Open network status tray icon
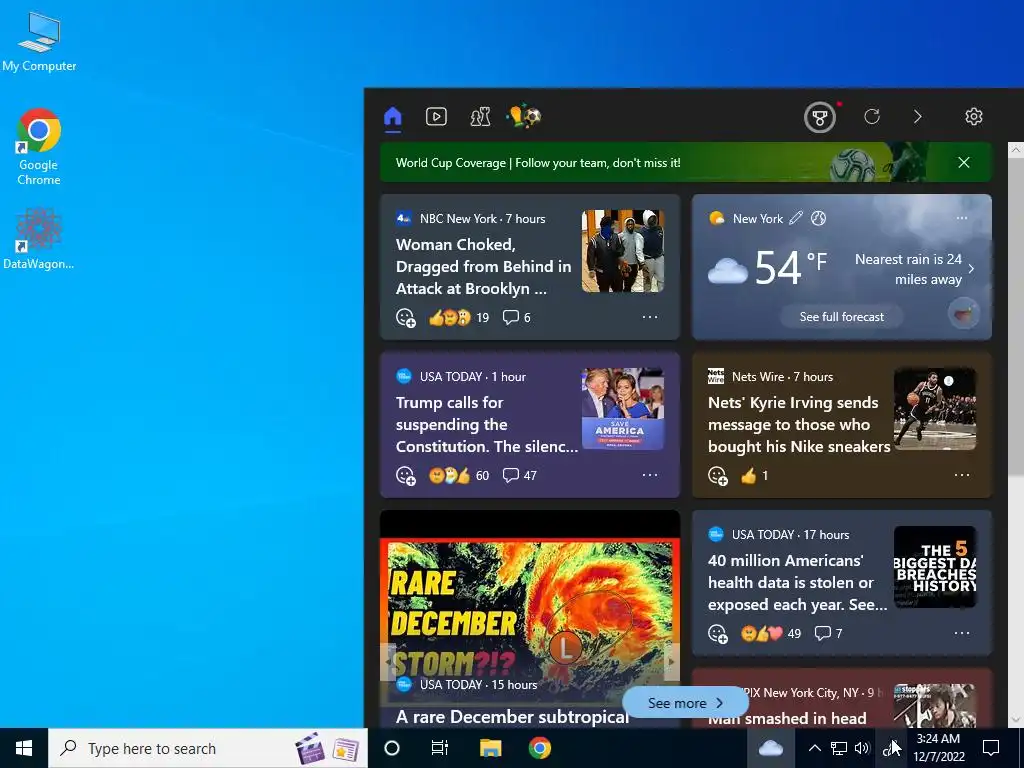1024x768 pixels. tap(839, 748)
